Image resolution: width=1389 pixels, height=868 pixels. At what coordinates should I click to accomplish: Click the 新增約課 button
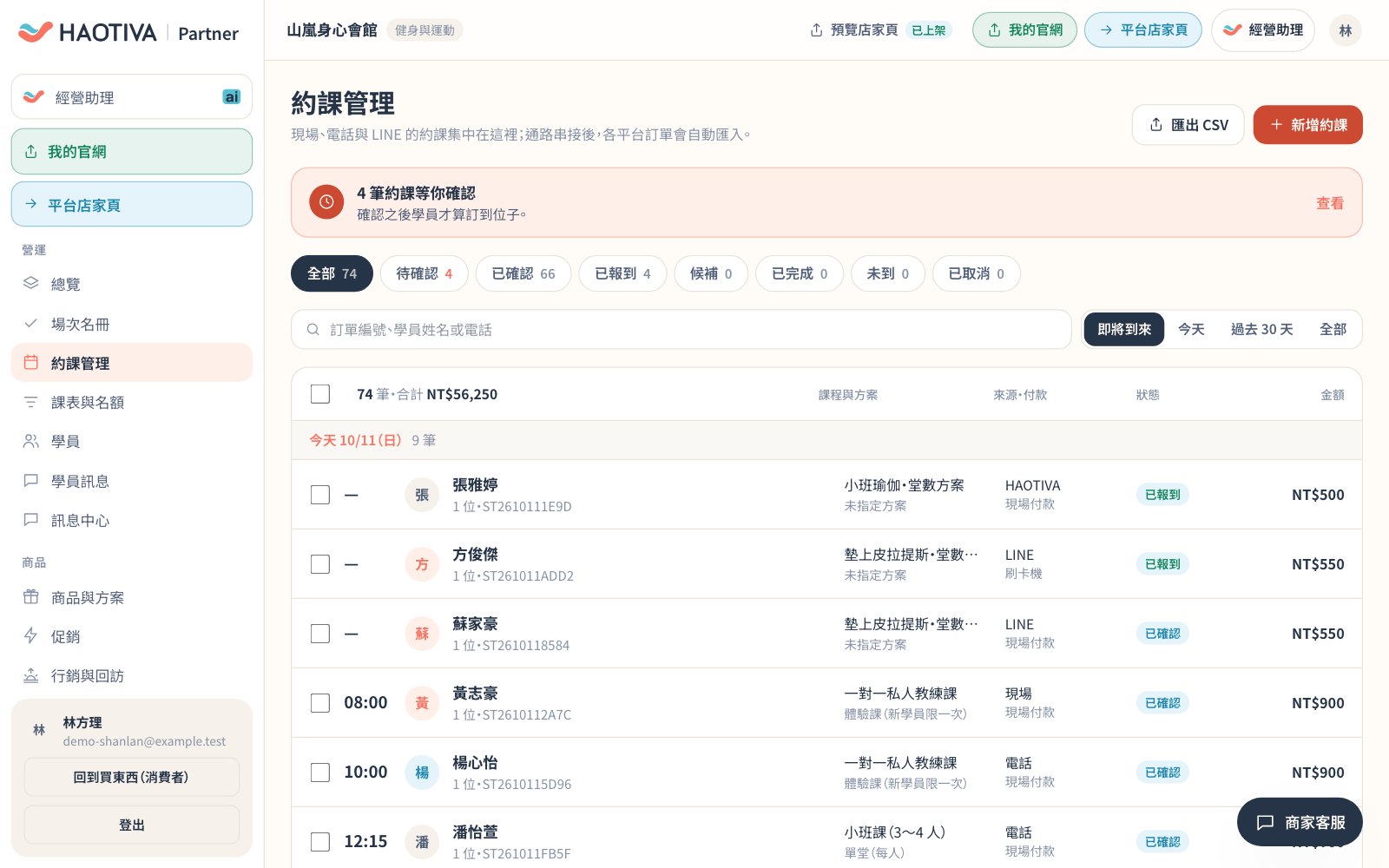tap(1308, 125)
